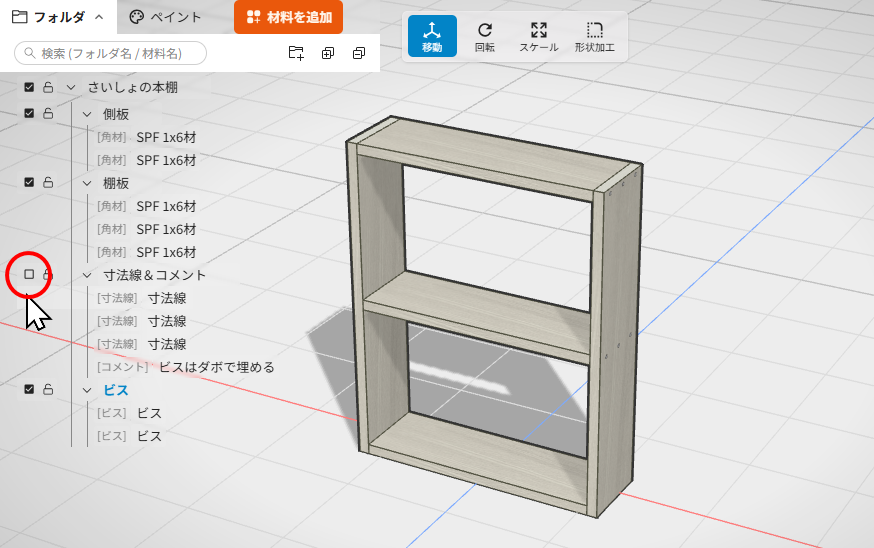Viewport: 874px width, 548px height.
Task: Uncheck the 棚板 folder visibility checkbox
Action: [29, 182]
